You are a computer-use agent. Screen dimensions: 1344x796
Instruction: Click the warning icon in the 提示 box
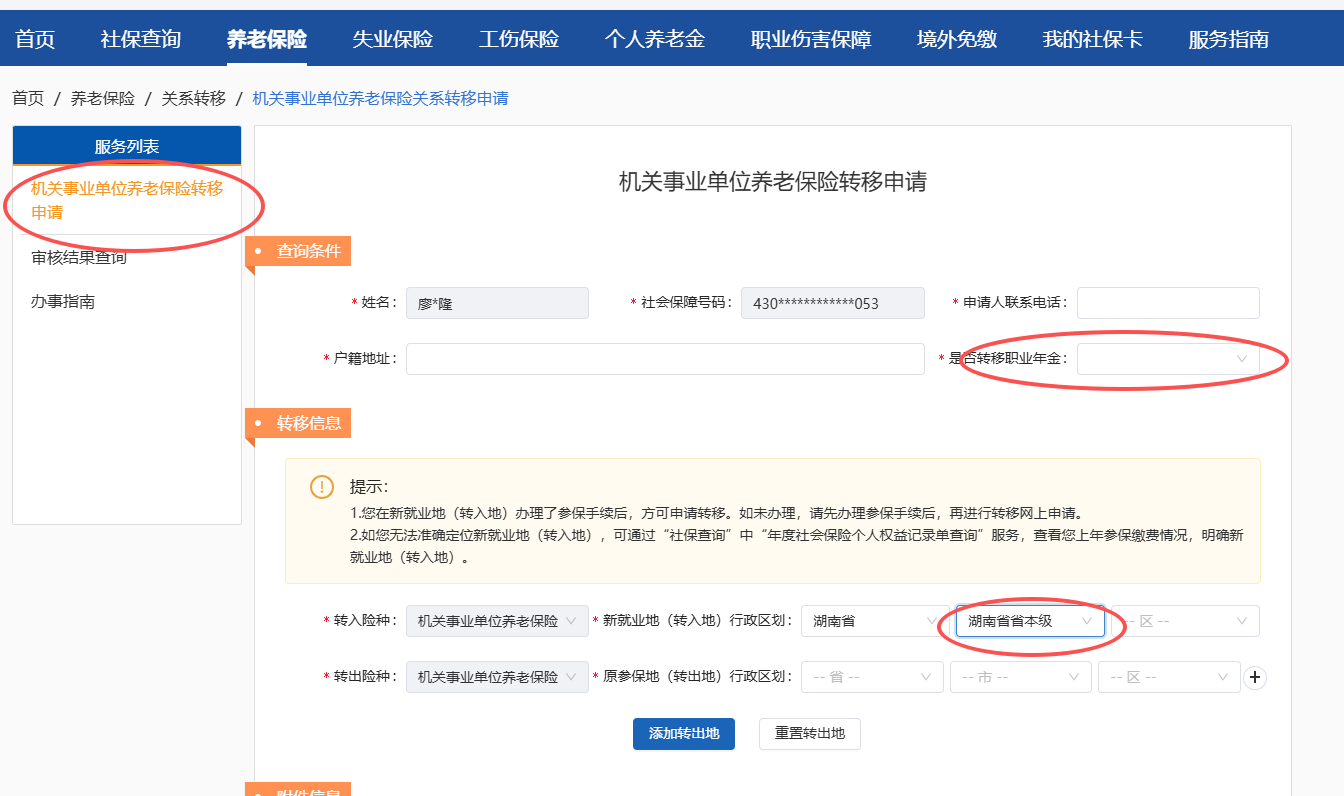pos(321,487)
